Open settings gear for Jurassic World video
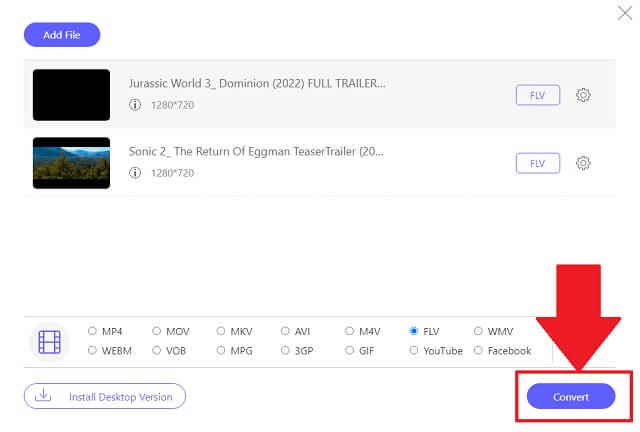The image size is (640, 432). [x=584, y=95]
